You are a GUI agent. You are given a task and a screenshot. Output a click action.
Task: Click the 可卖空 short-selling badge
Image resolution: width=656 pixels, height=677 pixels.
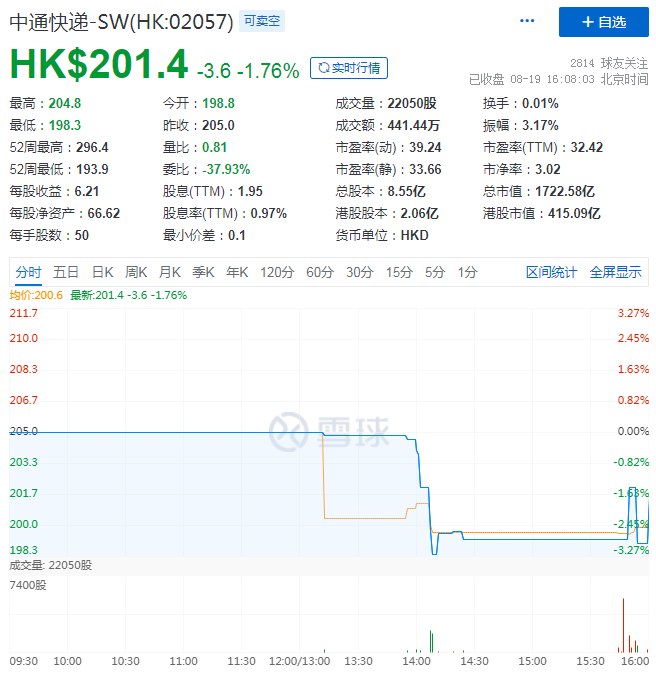point(262,21)
